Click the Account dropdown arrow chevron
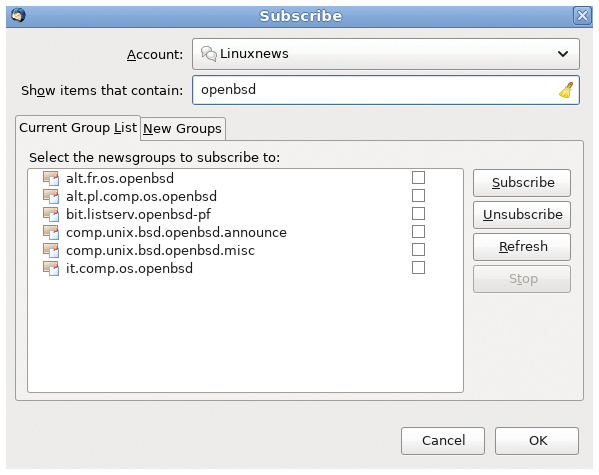 563,54
